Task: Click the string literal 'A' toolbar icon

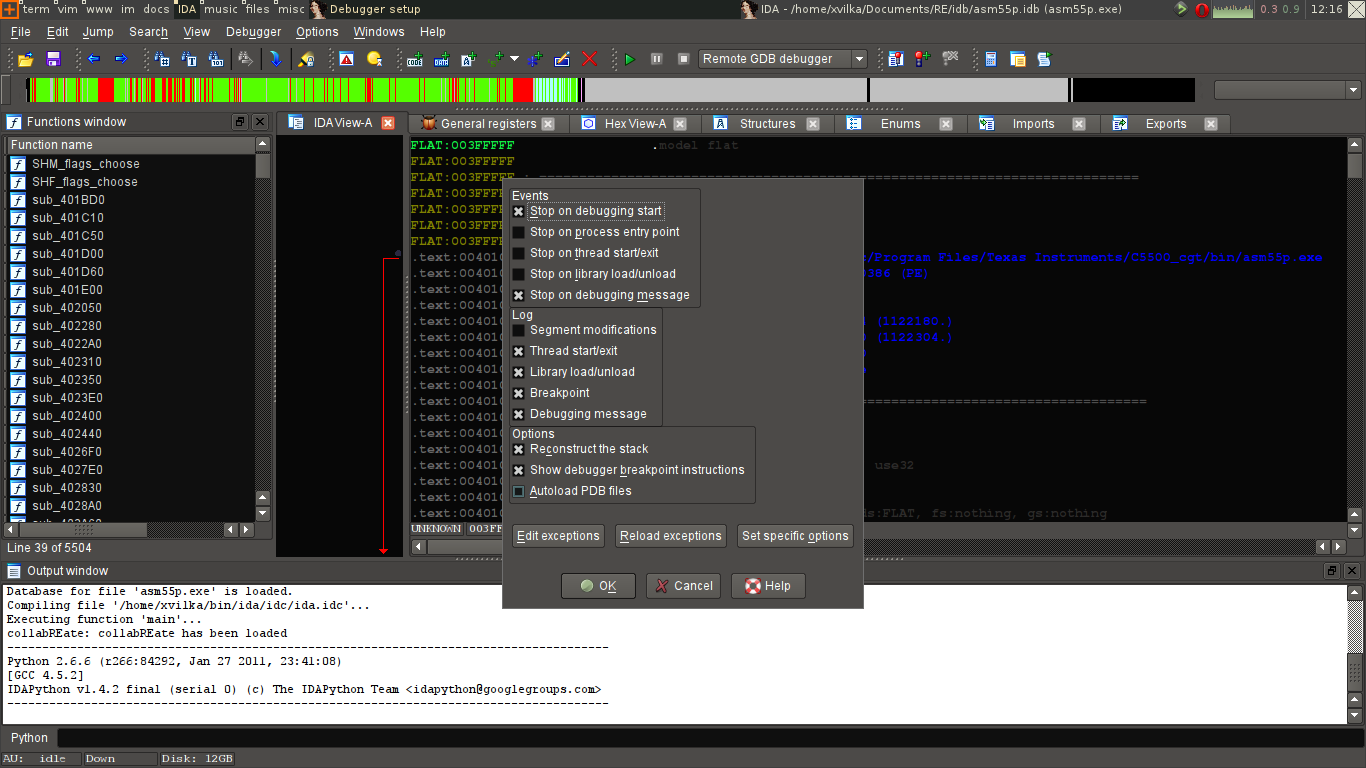Action: click(x=469, y=59)
